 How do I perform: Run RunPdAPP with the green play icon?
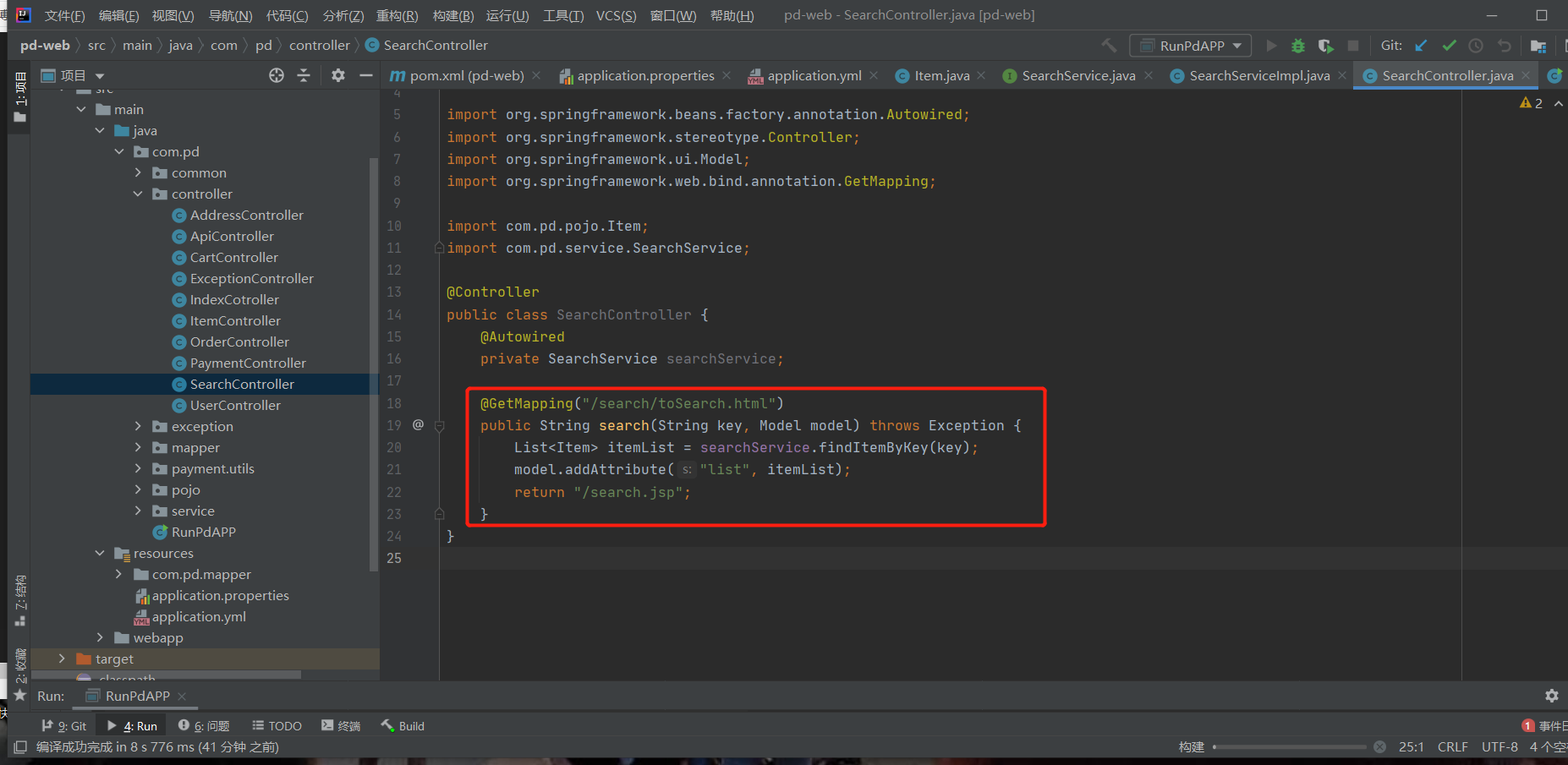tap(1270, 46)
